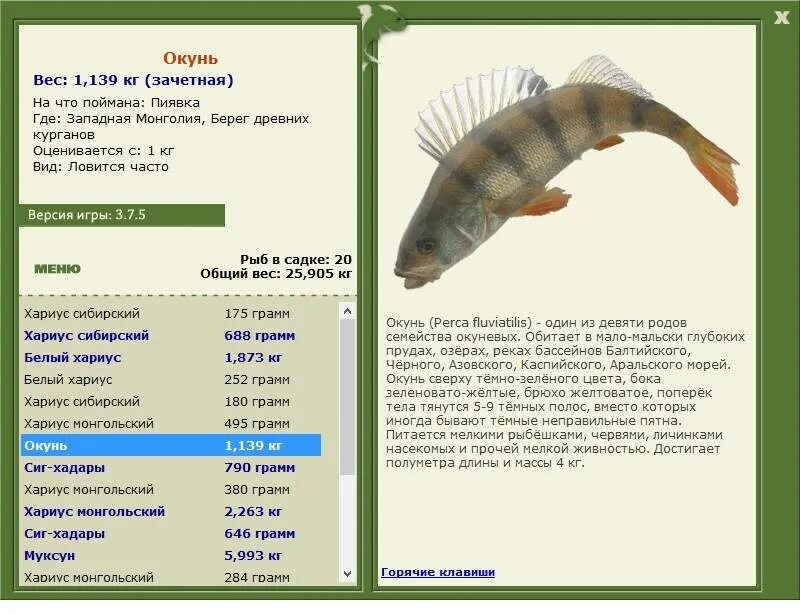Select Сиг-хадары 790 грамм row
800x614 pixels.
click(171, 467)
